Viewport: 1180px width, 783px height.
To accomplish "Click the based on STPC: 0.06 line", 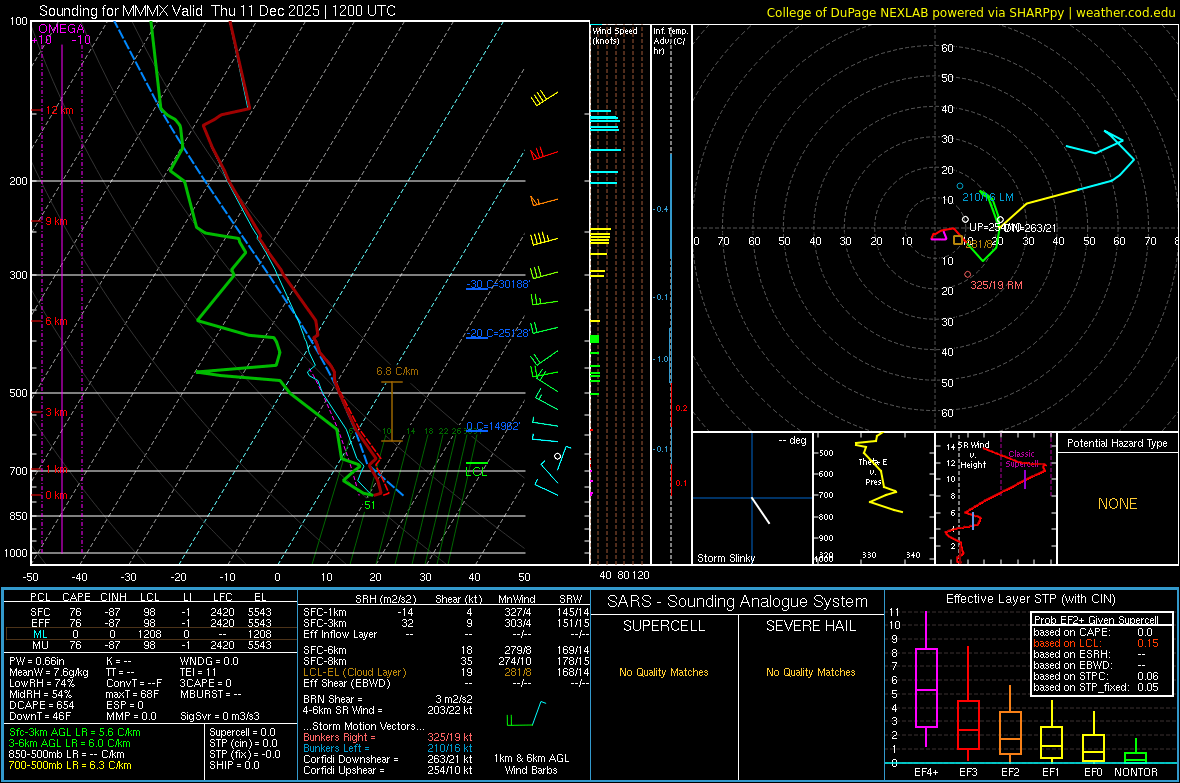I will coord(1096,677).
